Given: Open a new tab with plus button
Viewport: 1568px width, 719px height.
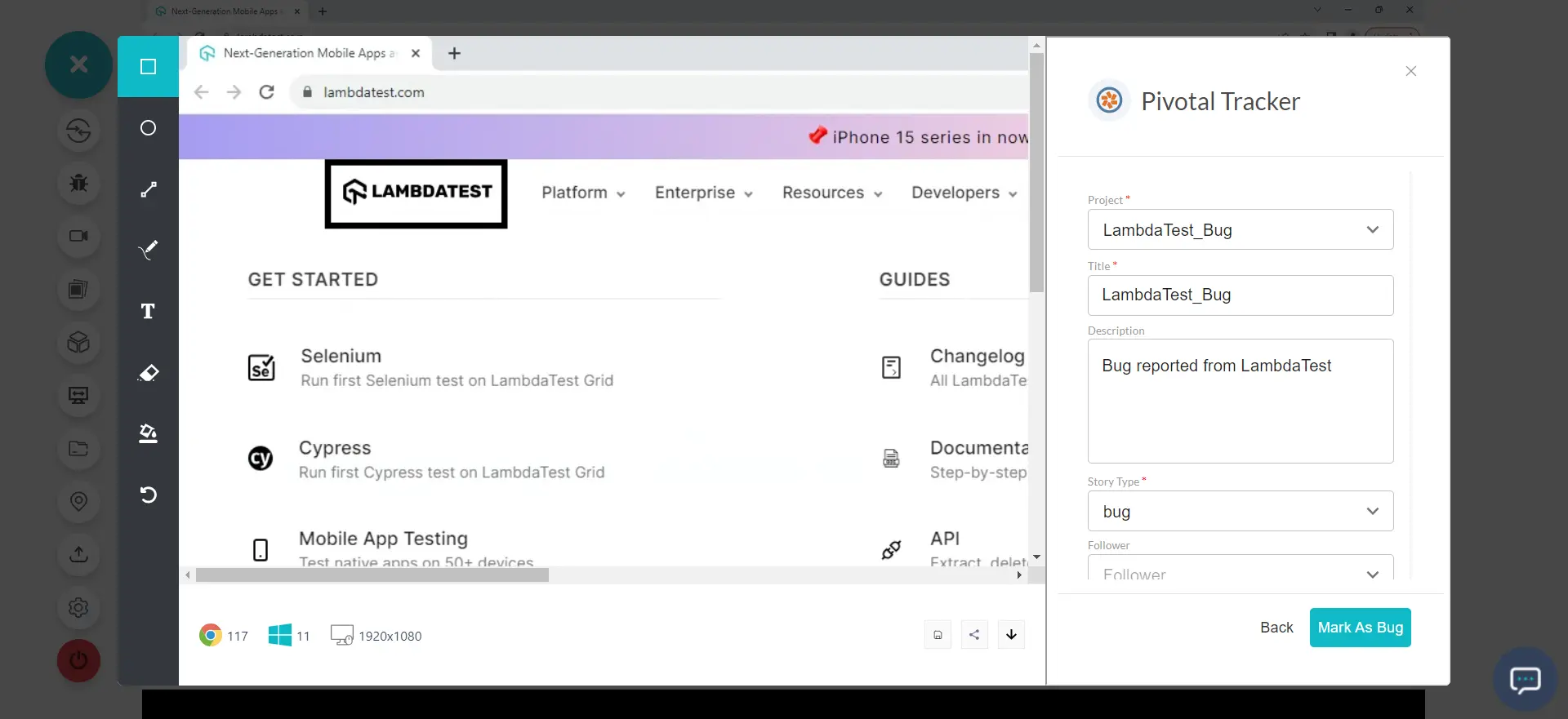Looking at the screenshot, I should pyautogui.click(x=455, y=53).
